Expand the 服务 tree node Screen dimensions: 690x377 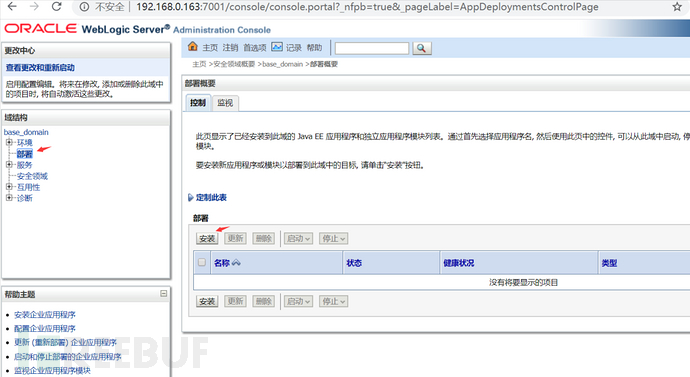(x=9, y=165)
